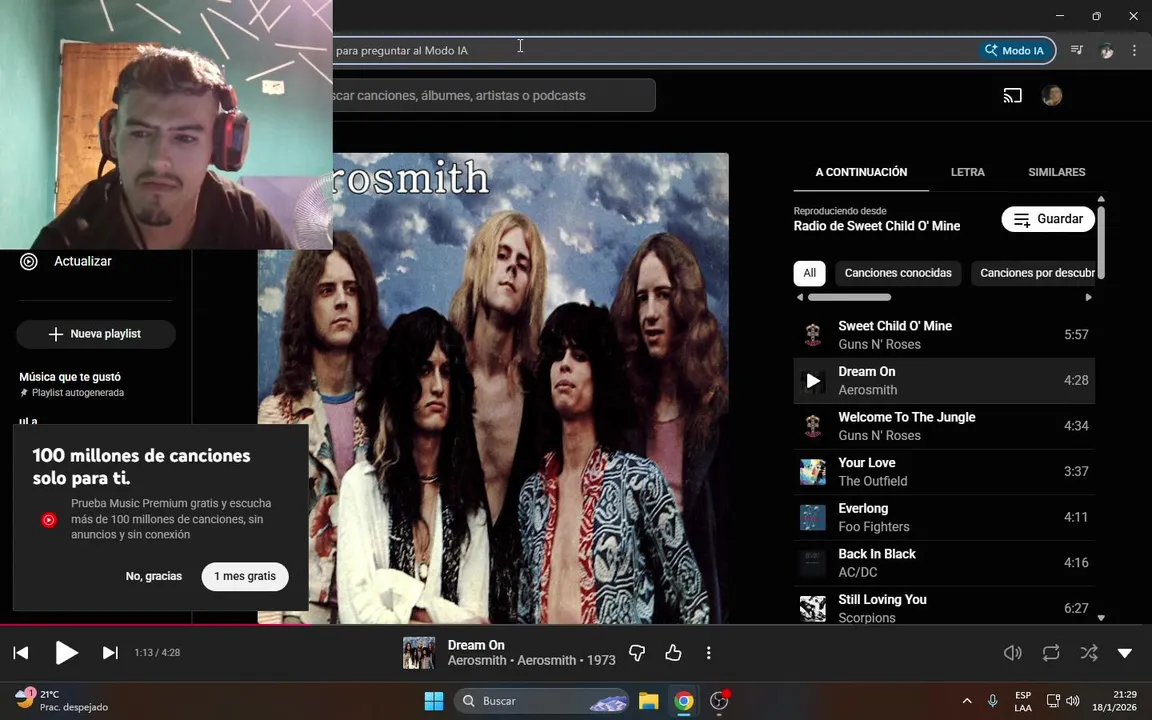Click Everlong album thumbnail
Image resolution: width=1152 pixels, height=720 pixels.
click(813, 517)
